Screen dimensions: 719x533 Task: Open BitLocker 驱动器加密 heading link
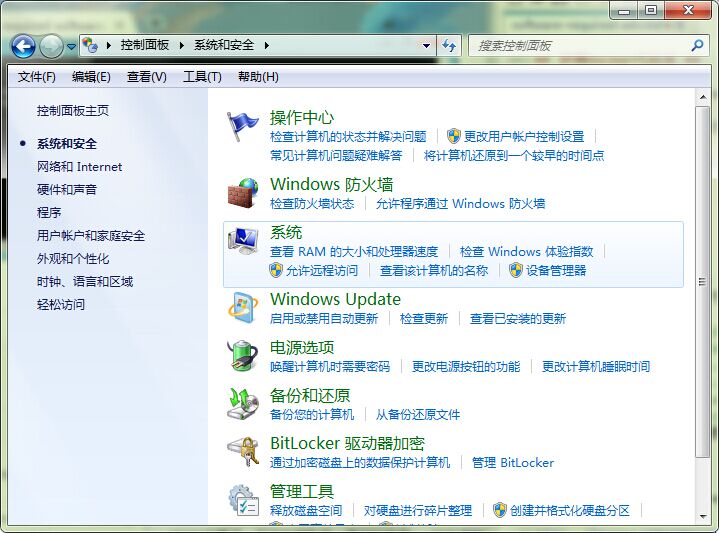347,443
